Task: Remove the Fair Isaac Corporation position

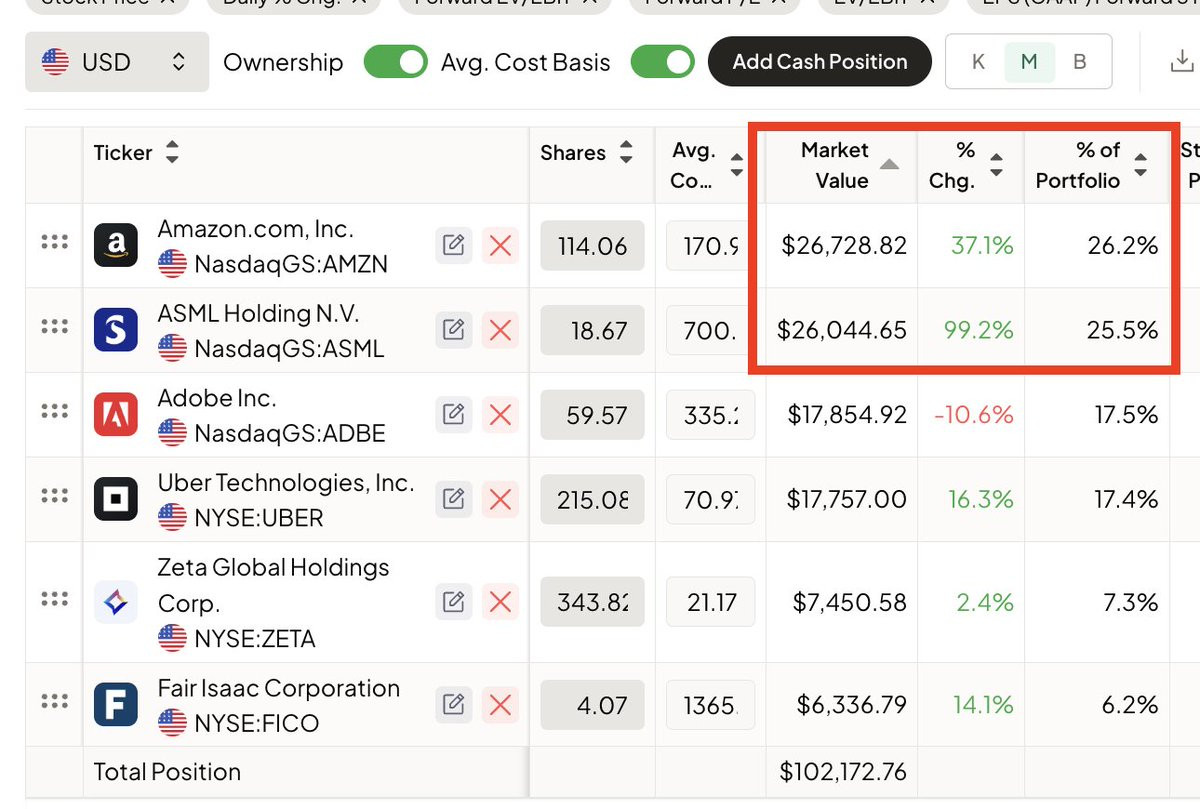Action: [x=500, y=705]
